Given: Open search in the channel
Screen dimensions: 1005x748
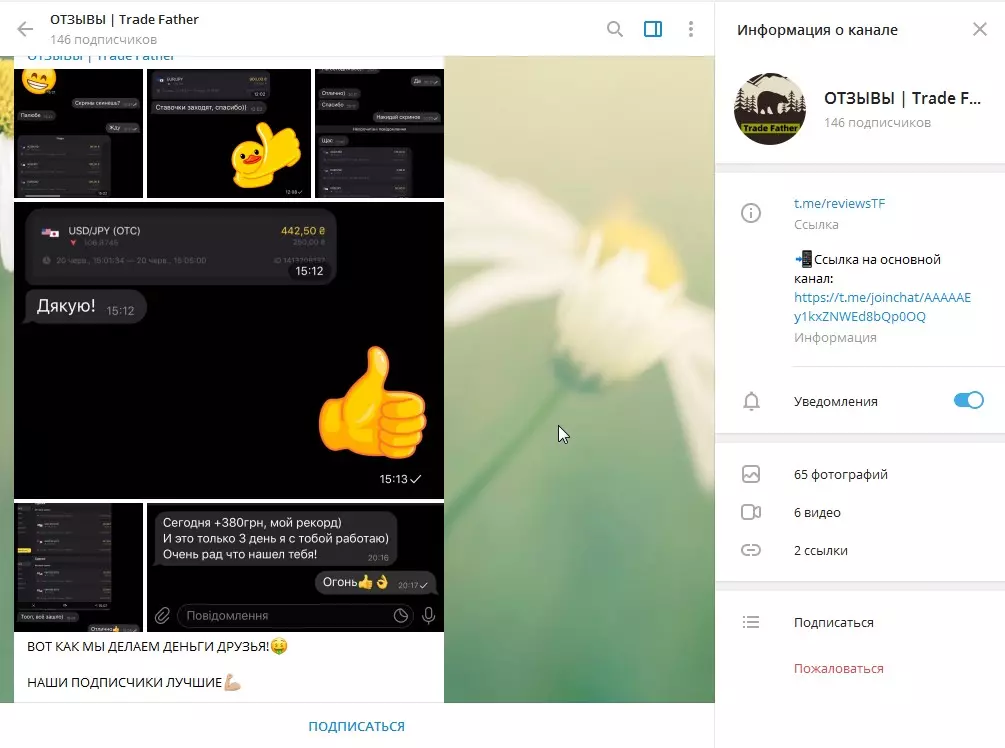Looking at the screenshot, I should (x=615, y=29).
